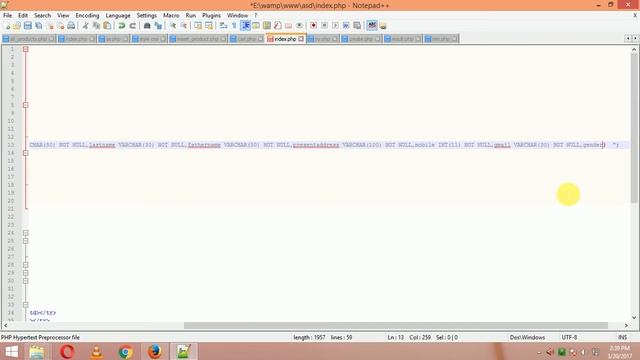The image size is (640, 360).
Task: Click the vertical scrollbar down arrow
Action: click(x=634, y=318)
